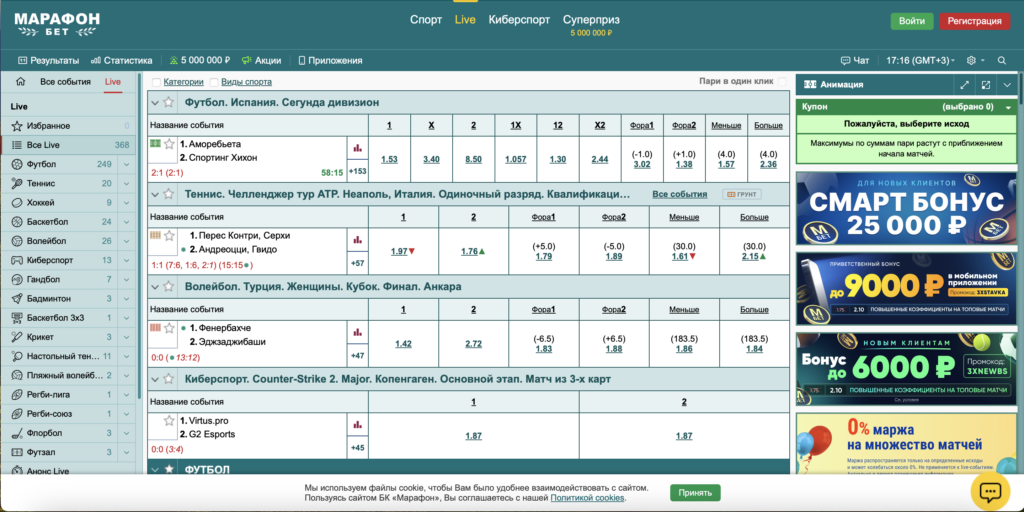Open Избранное star in sidebar
The width and height of the screenshot is (1024, 512).
click(x=17, y=125)
